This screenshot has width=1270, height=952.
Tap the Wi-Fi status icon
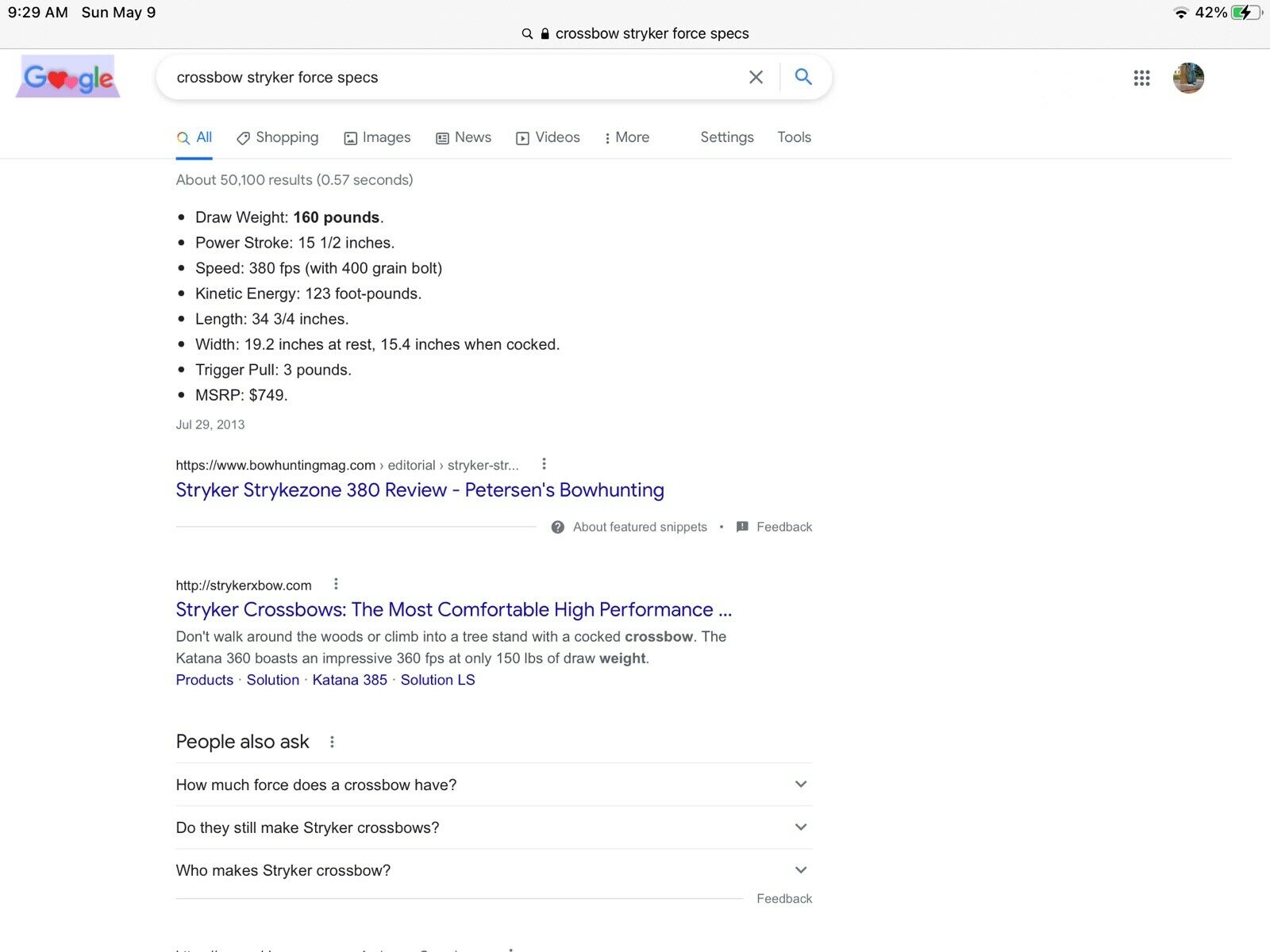(1180, 13)
